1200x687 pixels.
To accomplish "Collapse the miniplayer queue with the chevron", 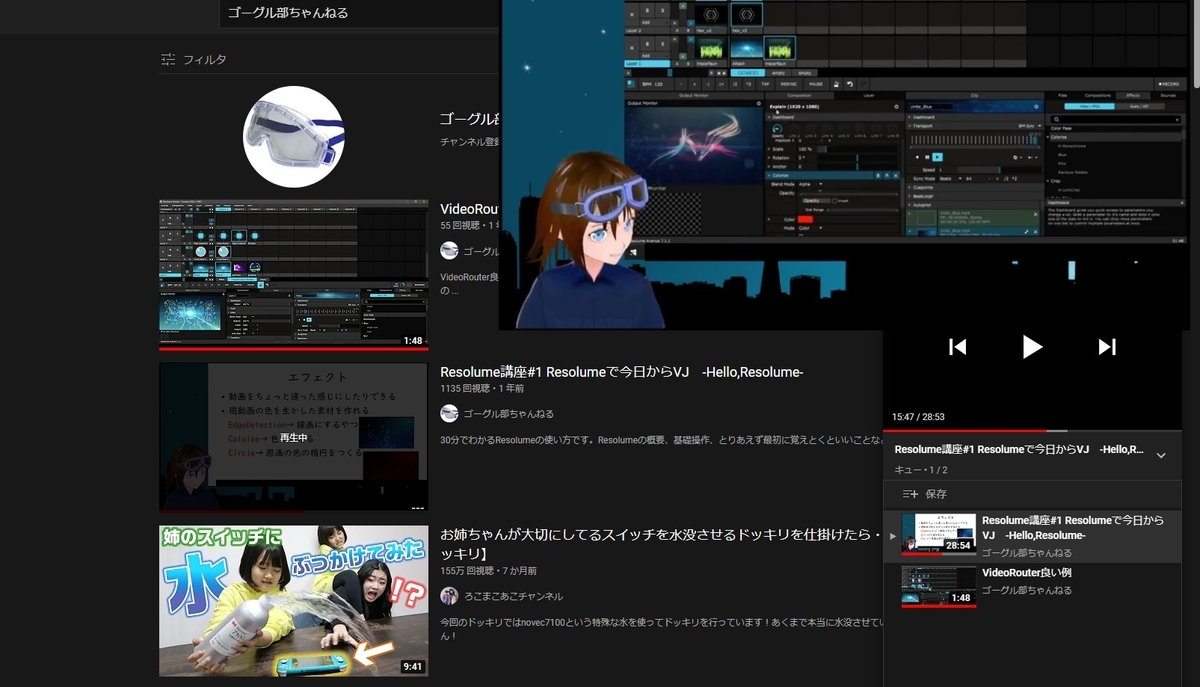I will [x=1161, y=455].
